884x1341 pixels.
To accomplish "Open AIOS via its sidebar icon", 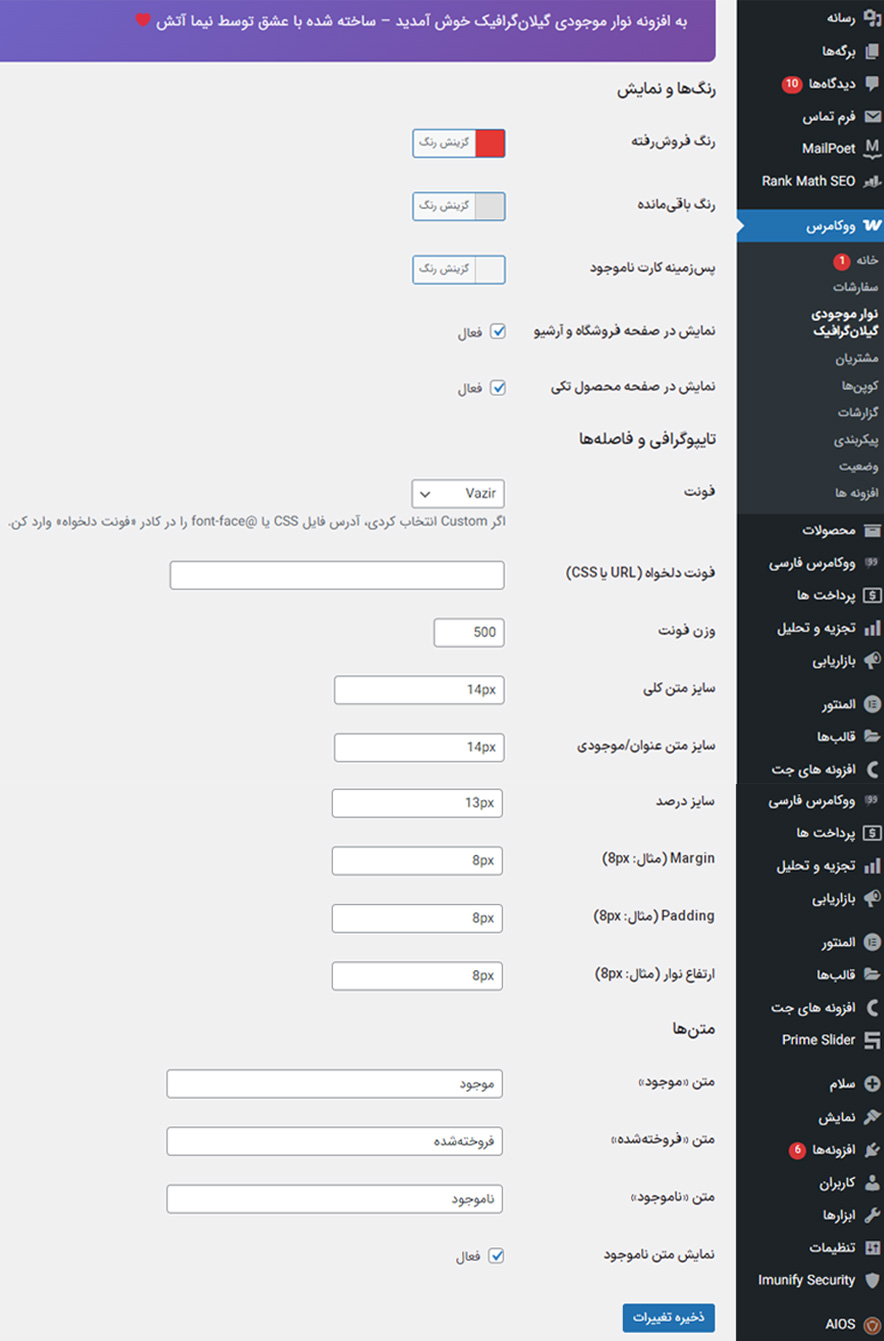I will 872,1324.
